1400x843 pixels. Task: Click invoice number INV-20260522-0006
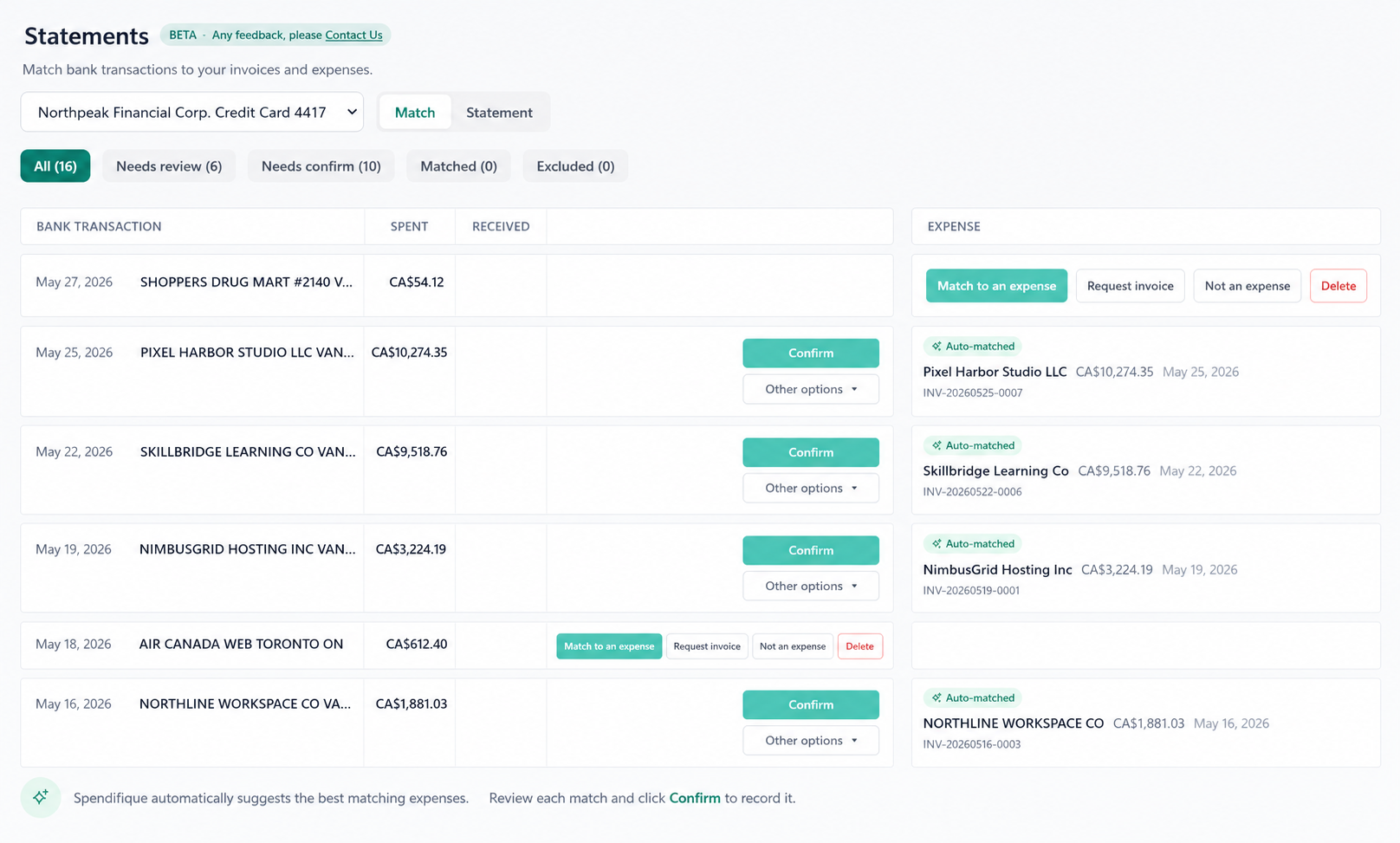972,491
